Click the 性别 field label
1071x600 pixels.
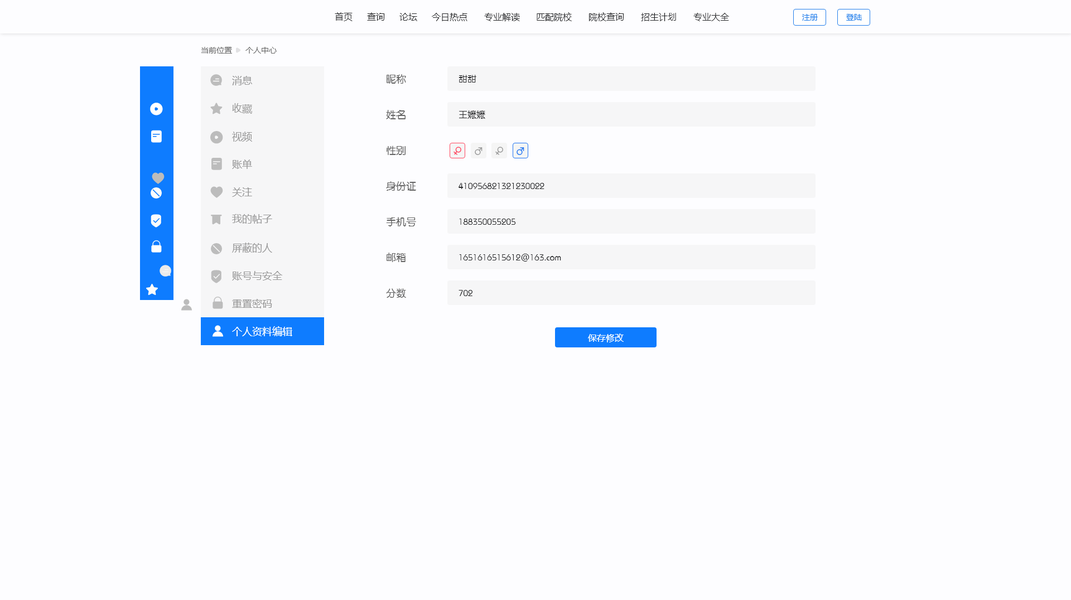tap(396, 150)
